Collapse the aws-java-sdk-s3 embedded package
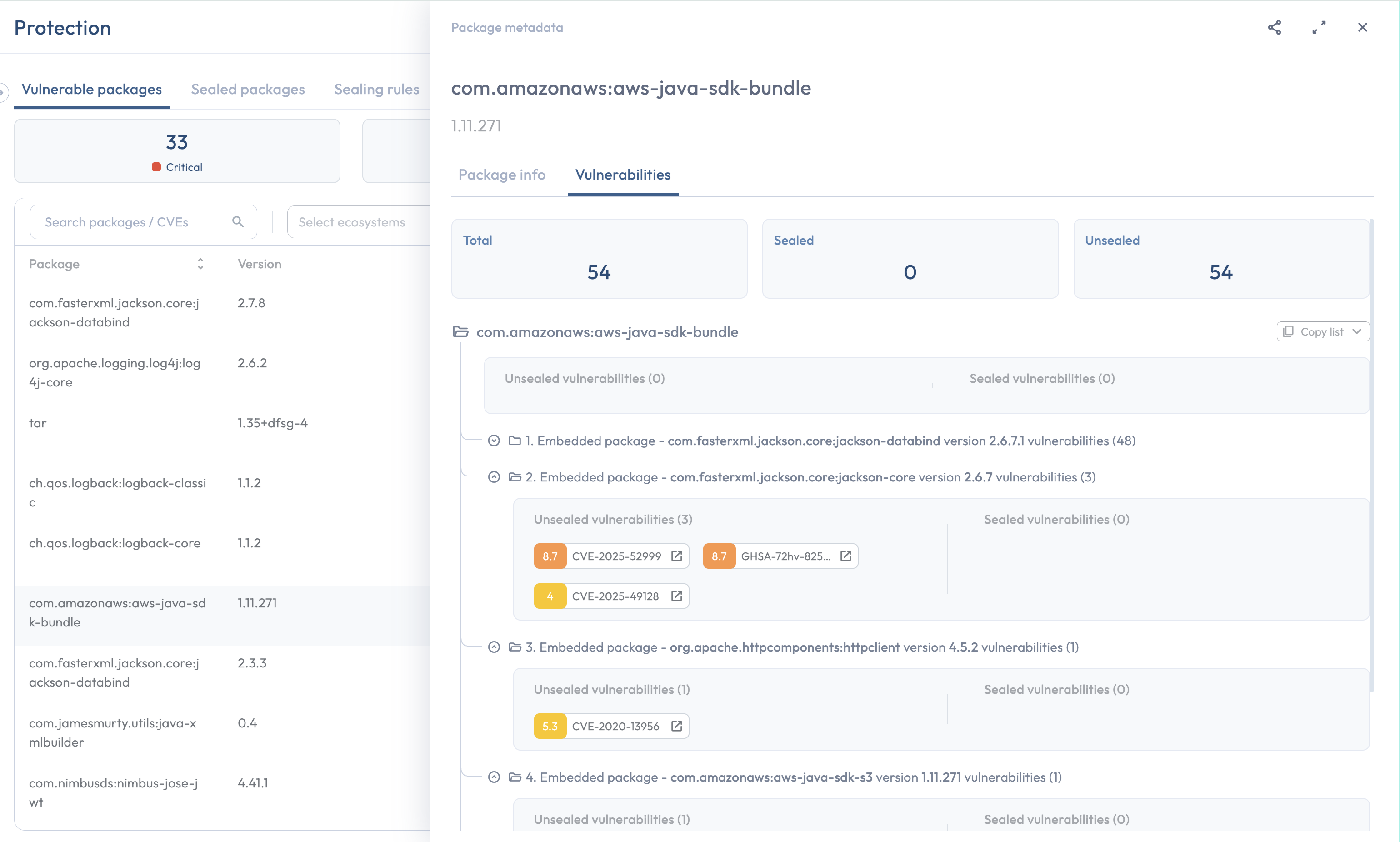The width and height of the screenshot is (1400, 842). [x=494, y=777]
